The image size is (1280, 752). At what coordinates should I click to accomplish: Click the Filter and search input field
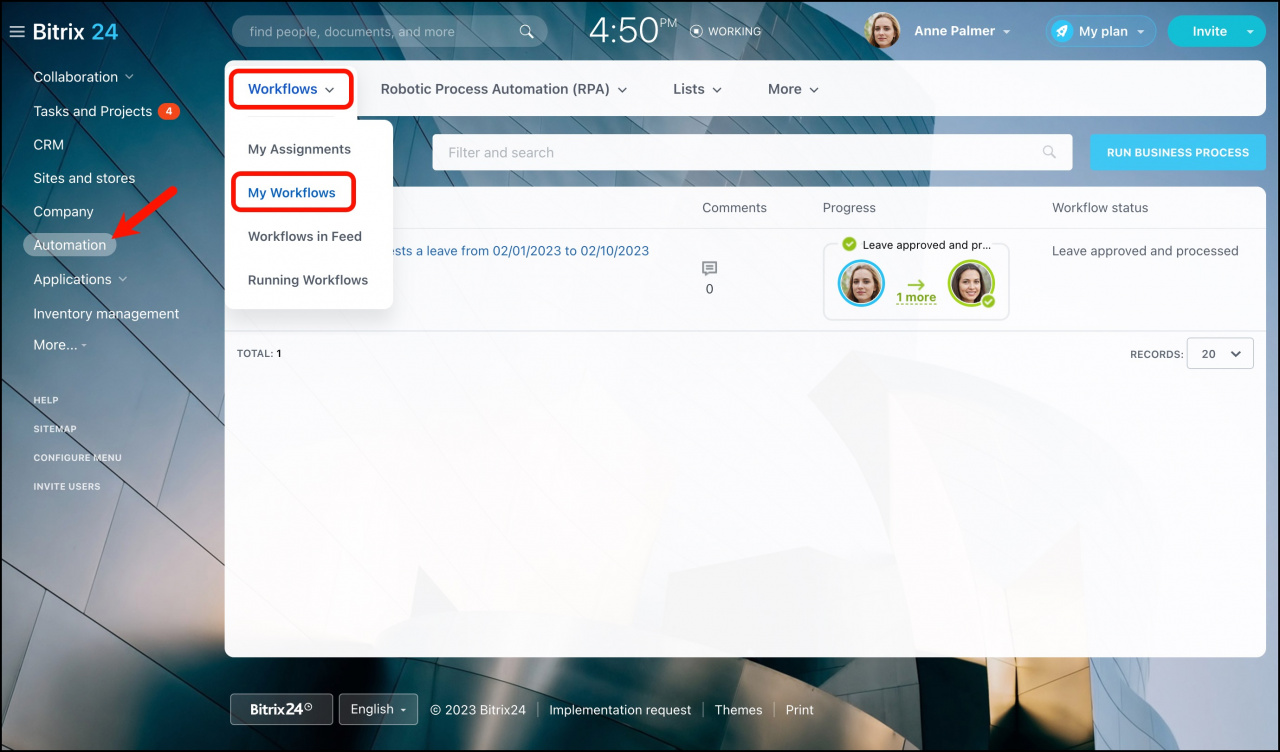752,152
